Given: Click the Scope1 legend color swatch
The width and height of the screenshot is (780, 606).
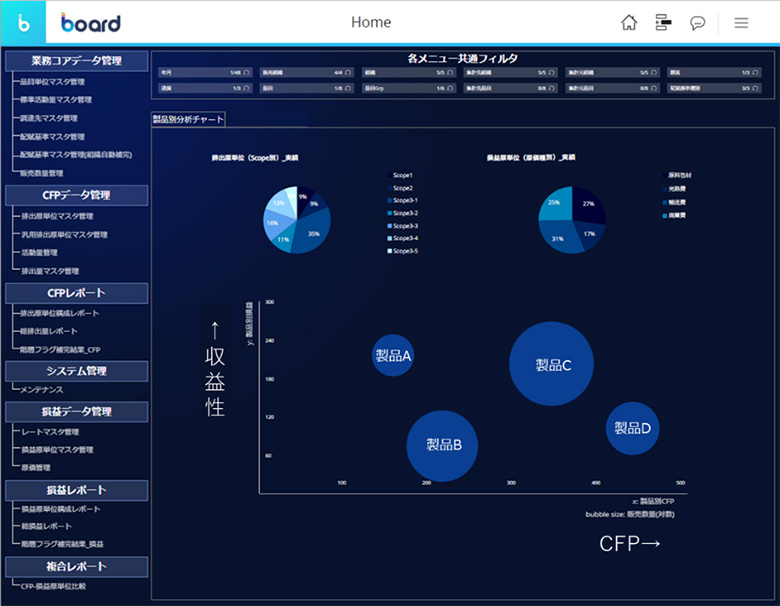Looking at the screenshot, I should [x=390, y=176].
